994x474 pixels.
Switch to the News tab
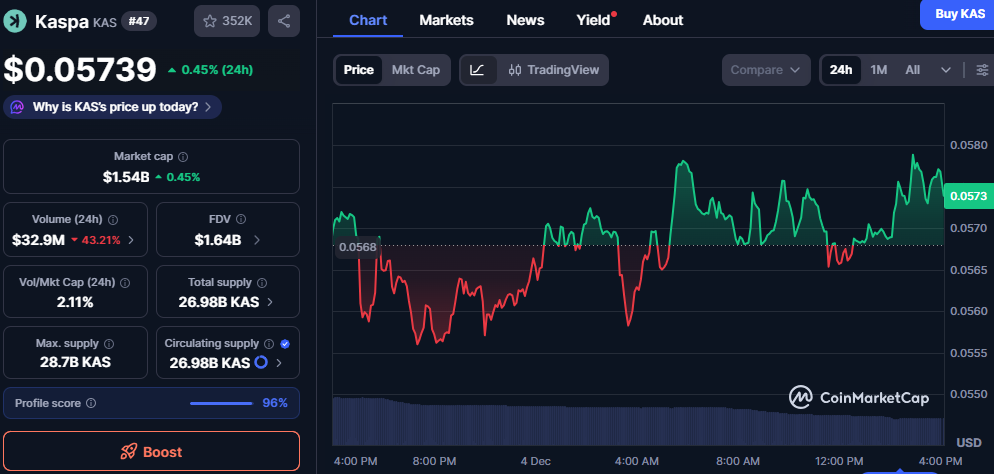pos(525,20)
